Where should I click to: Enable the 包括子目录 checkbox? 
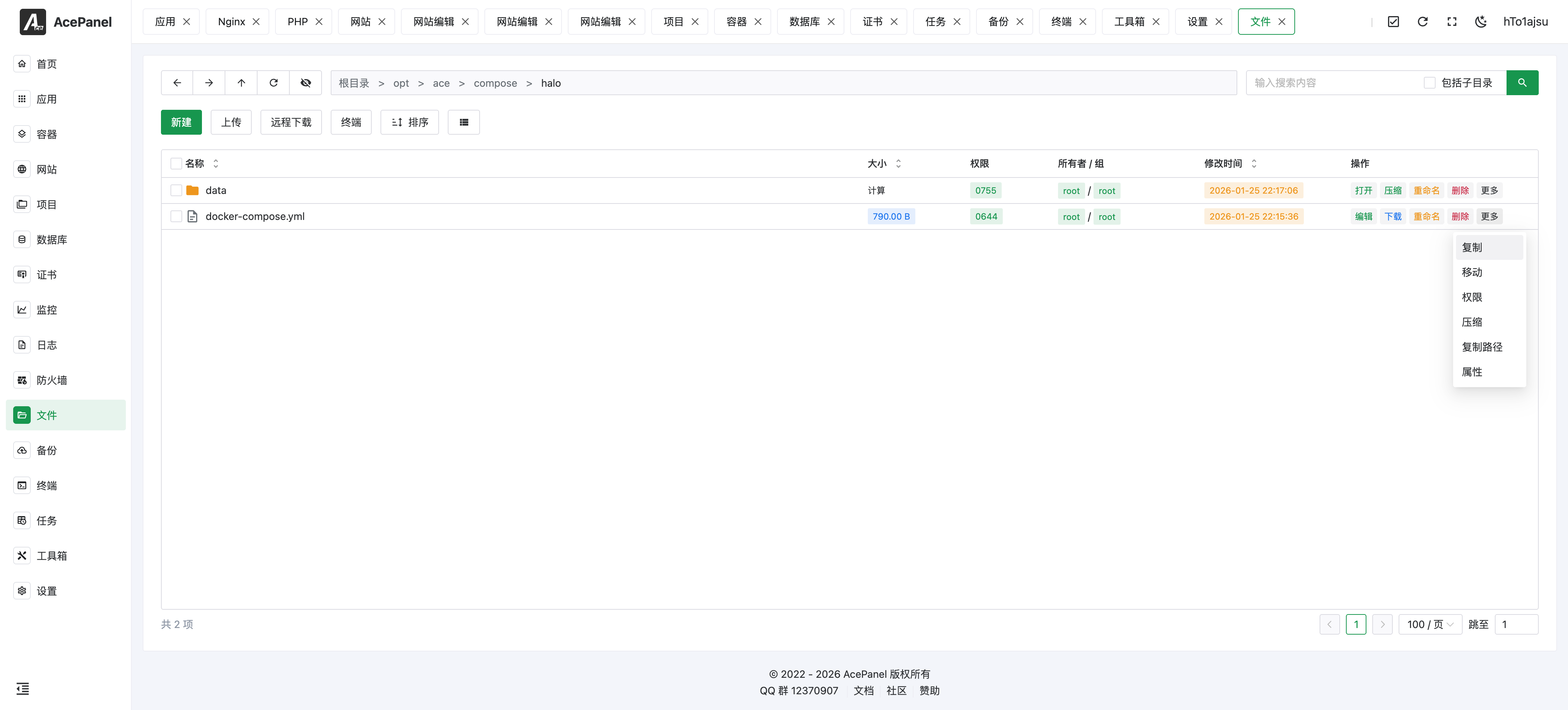point(1430,83)
